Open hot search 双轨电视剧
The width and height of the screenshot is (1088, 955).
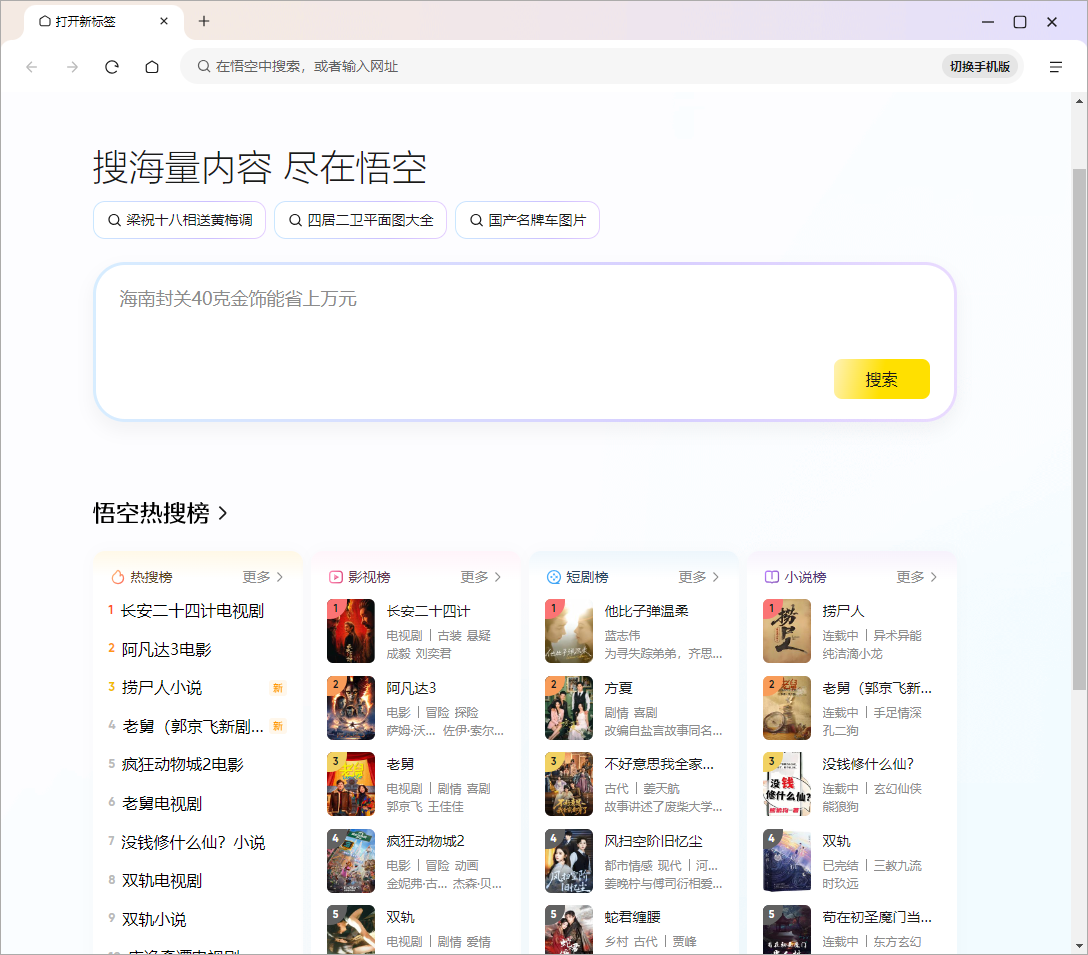[x=162, y=881]
